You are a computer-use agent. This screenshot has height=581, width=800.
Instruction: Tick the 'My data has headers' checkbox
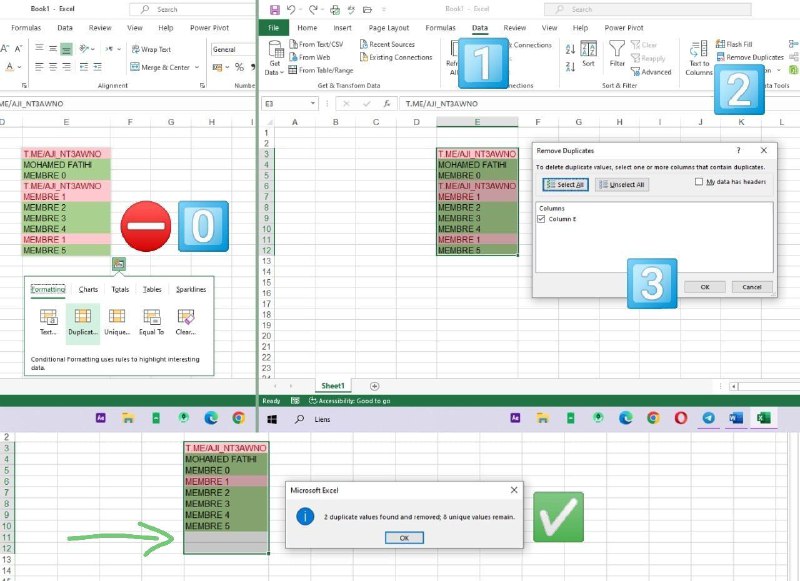point(699,182)
